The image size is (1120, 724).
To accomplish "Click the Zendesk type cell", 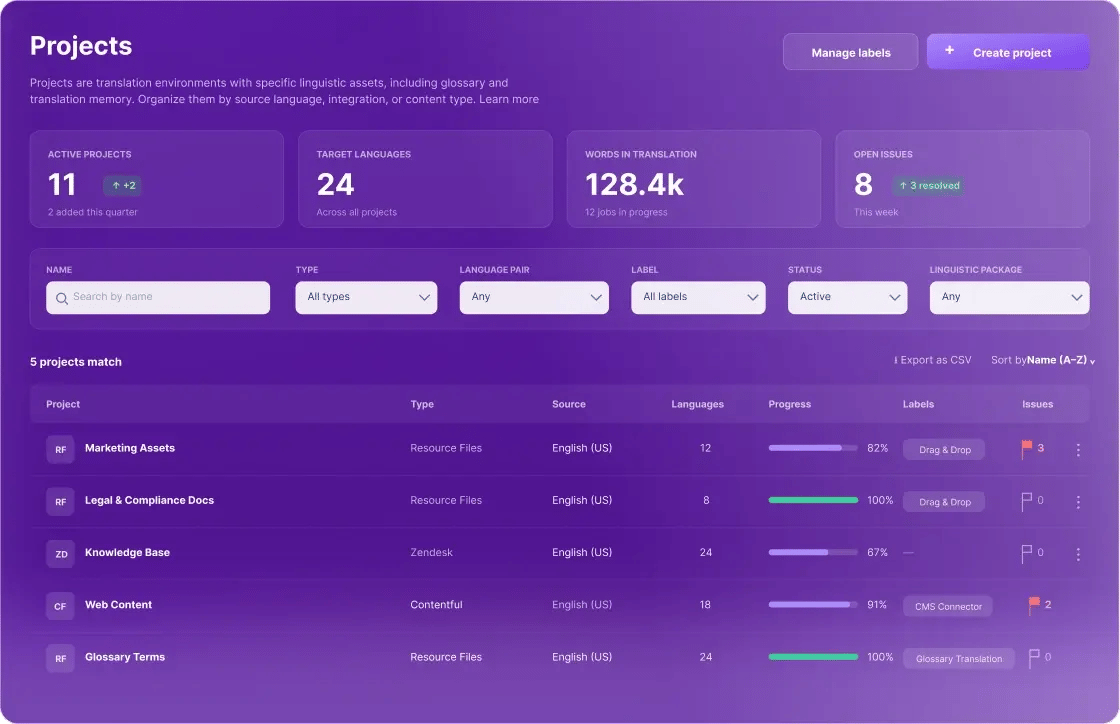I will point(431,552).
